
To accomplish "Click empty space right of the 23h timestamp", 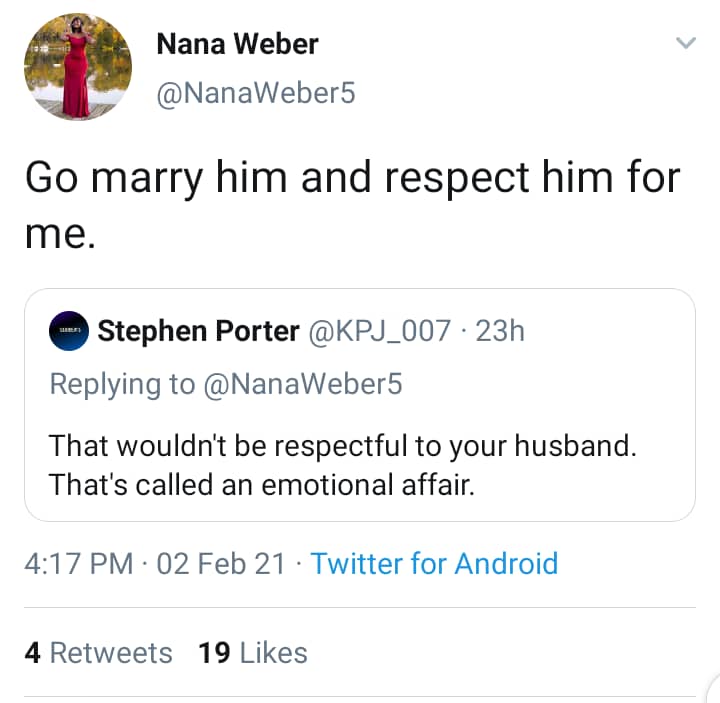I will click(610, 332).
